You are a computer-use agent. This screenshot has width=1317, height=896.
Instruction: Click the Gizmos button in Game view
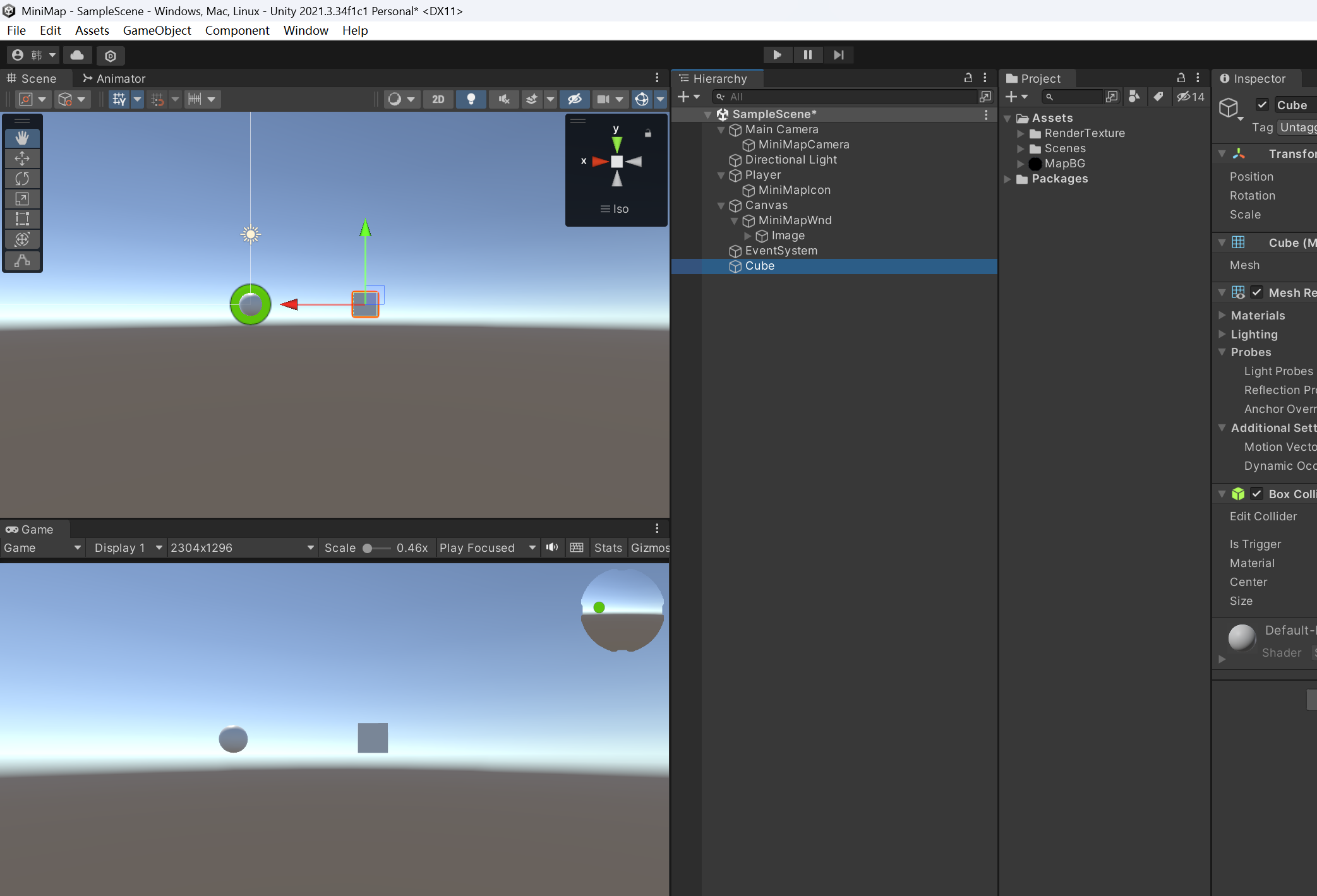pos(649,547)
